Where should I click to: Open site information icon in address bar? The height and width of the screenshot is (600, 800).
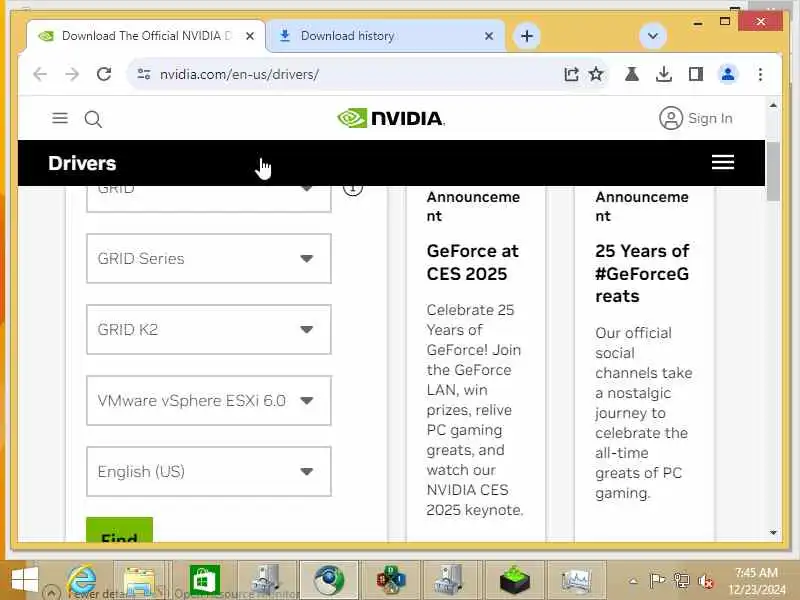144,74
